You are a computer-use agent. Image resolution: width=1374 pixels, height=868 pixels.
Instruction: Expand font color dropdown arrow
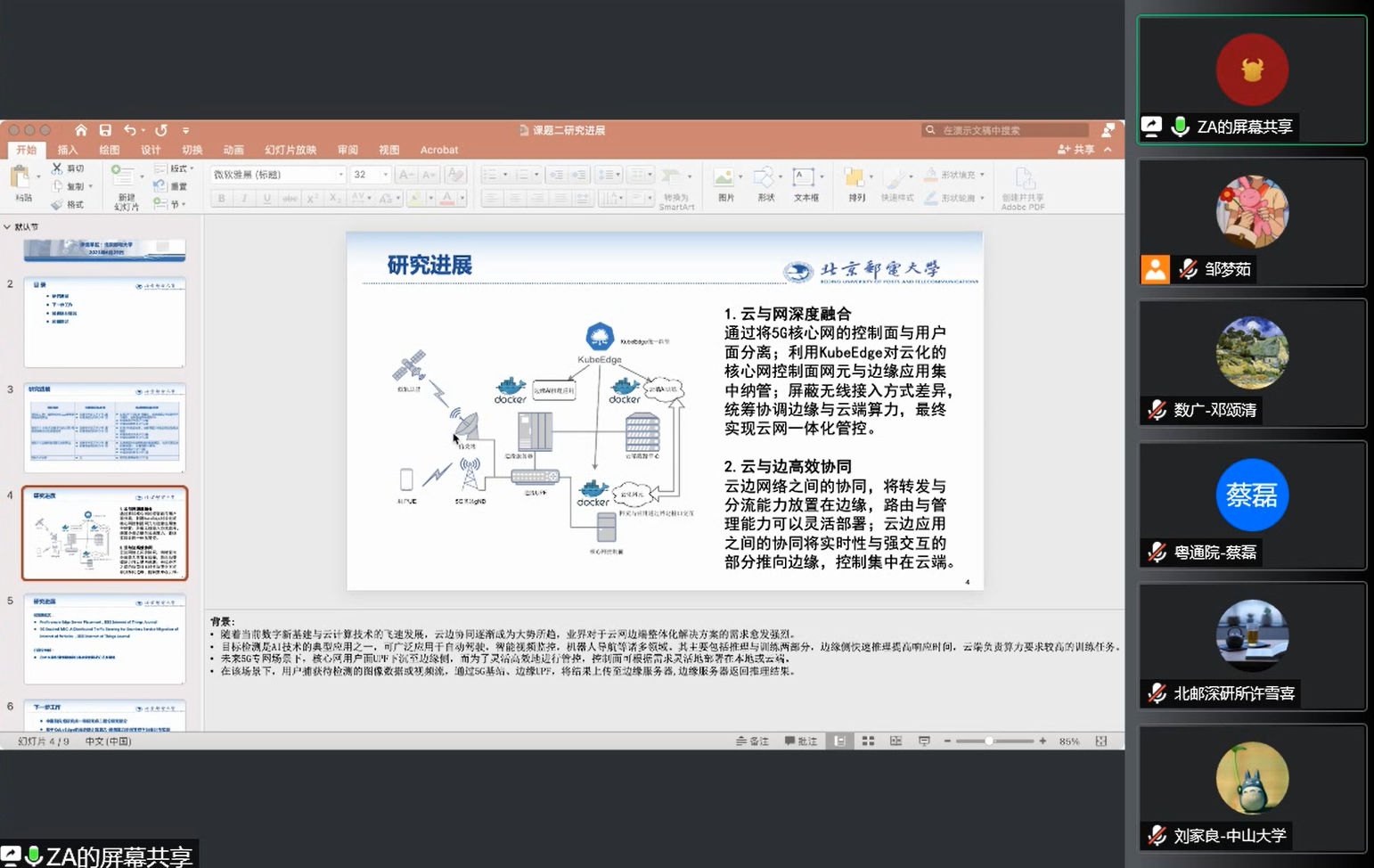tap(462, 198)
